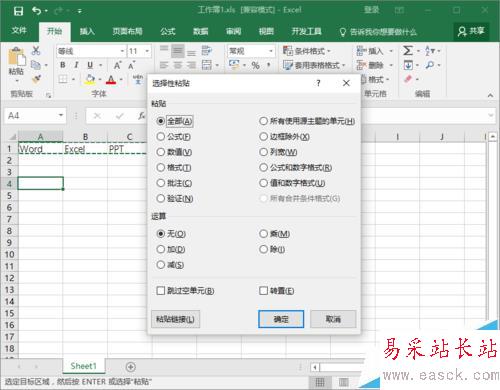Click the 确定 button
500x390 pixels.
281,319
